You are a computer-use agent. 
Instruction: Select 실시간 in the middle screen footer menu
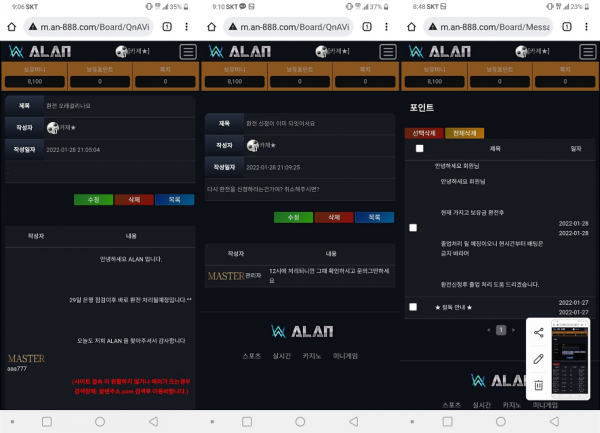point(282,356)
